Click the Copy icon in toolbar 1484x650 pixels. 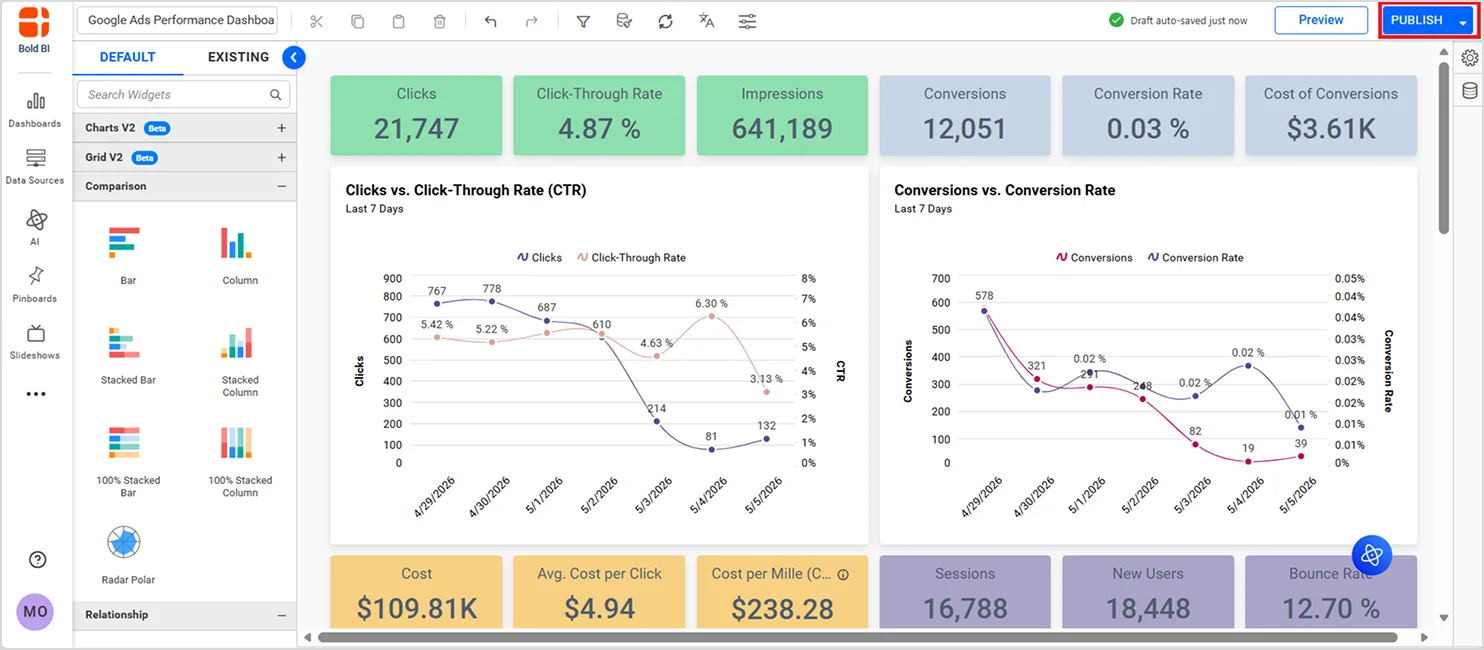358,21
